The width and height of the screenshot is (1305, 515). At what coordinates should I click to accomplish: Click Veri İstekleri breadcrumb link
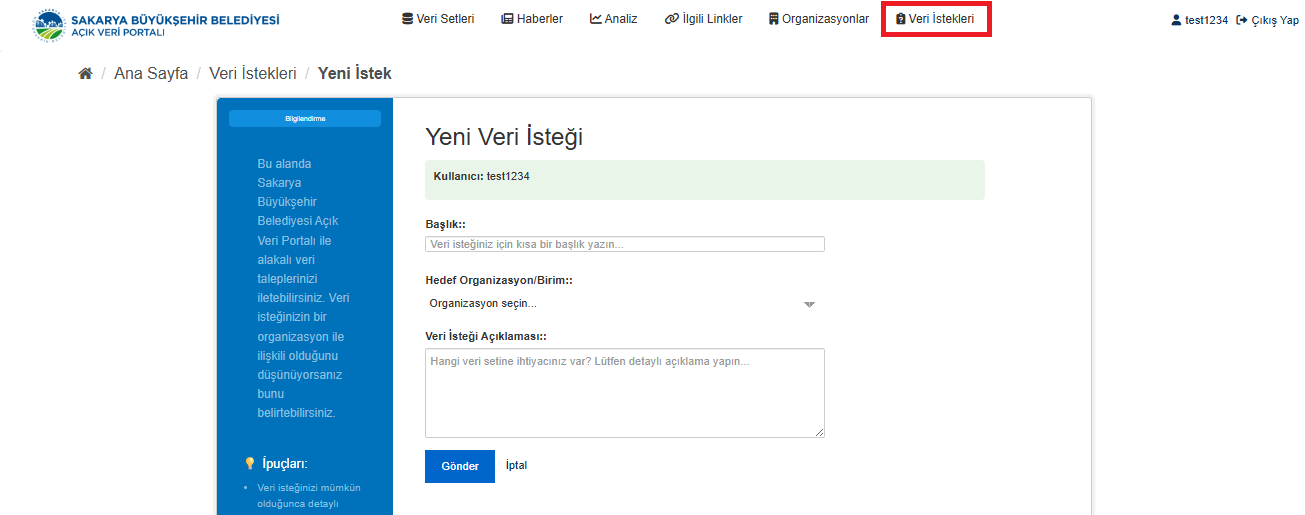tap(253, 74)
